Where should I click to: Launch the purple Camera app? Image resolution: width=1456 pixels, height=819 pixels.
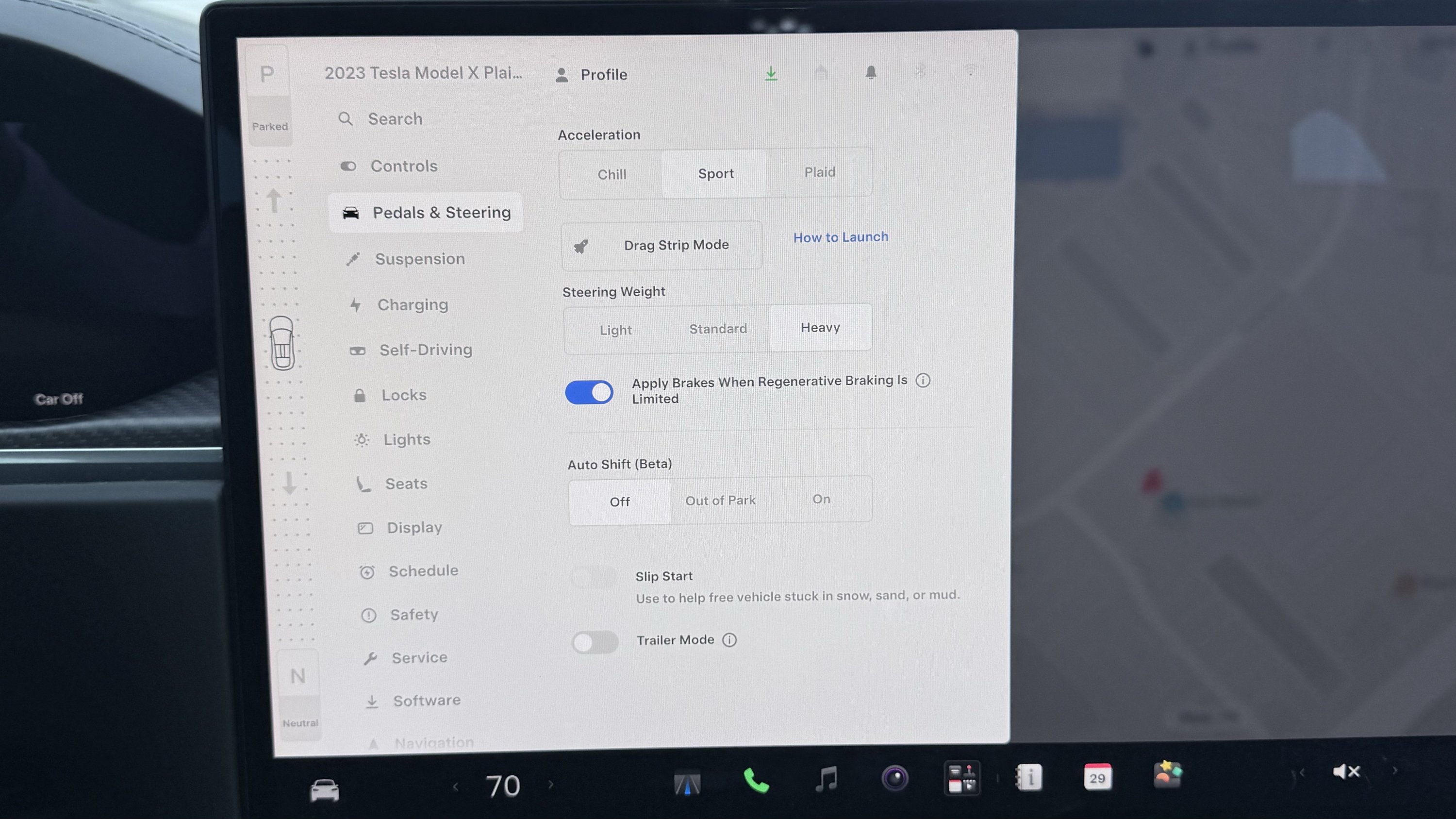tap(895, 778)
